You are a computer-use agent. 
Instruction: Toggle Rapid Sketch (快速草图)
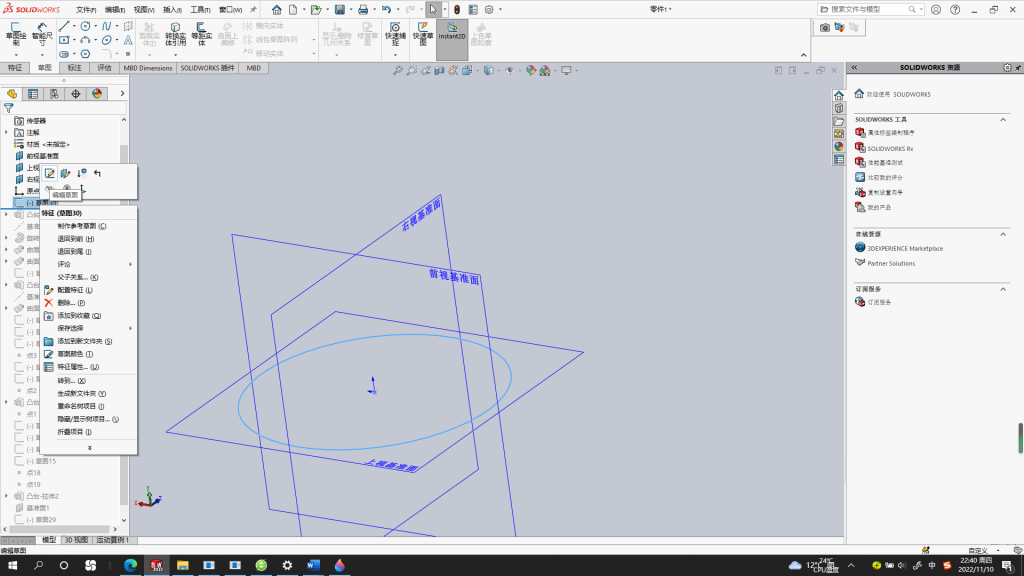pos(423,34)
